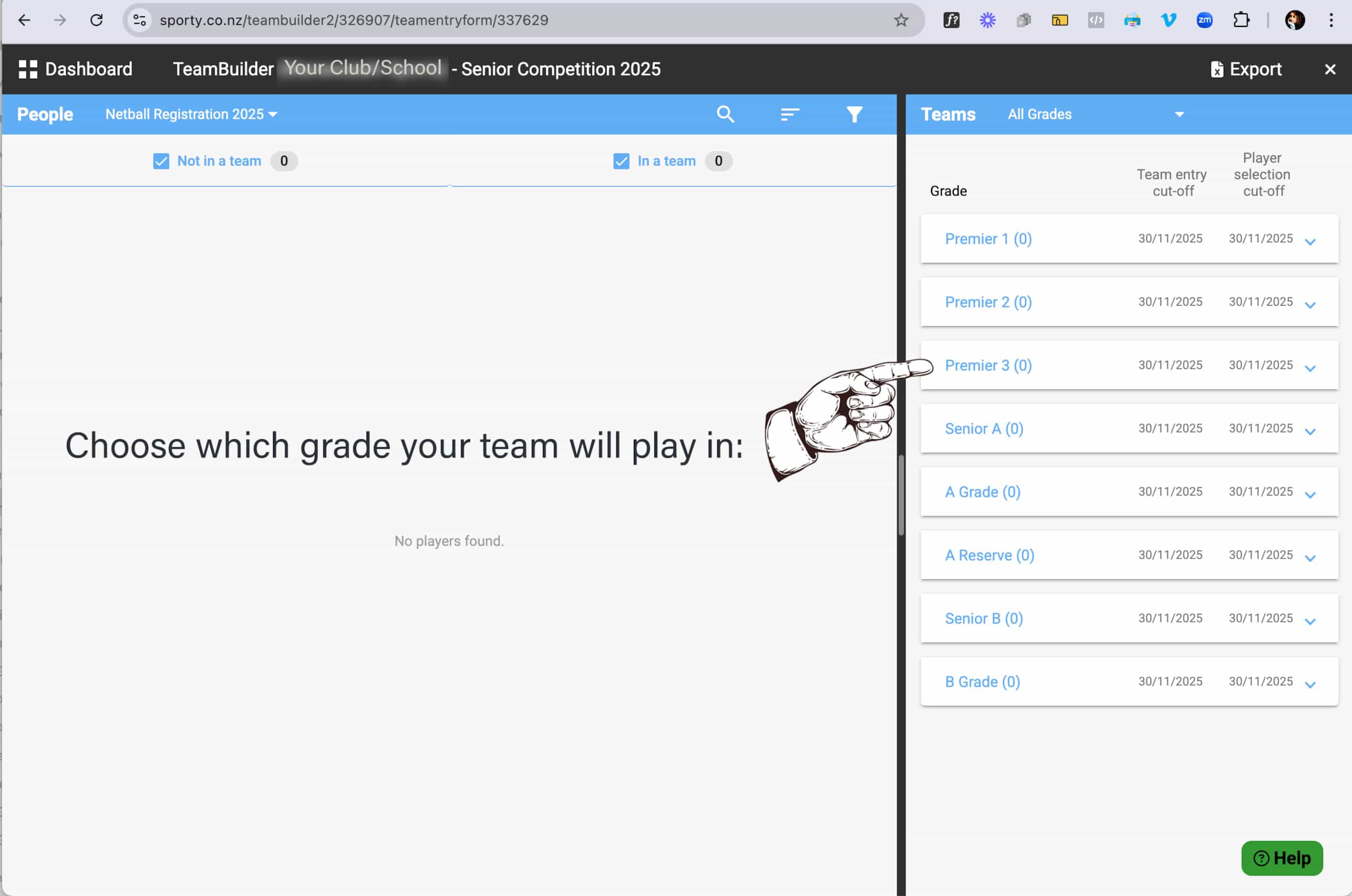Viewport: 1352px width, 896px height.
Task: Search people with the magnifier icon
Action: coord(725,114)
